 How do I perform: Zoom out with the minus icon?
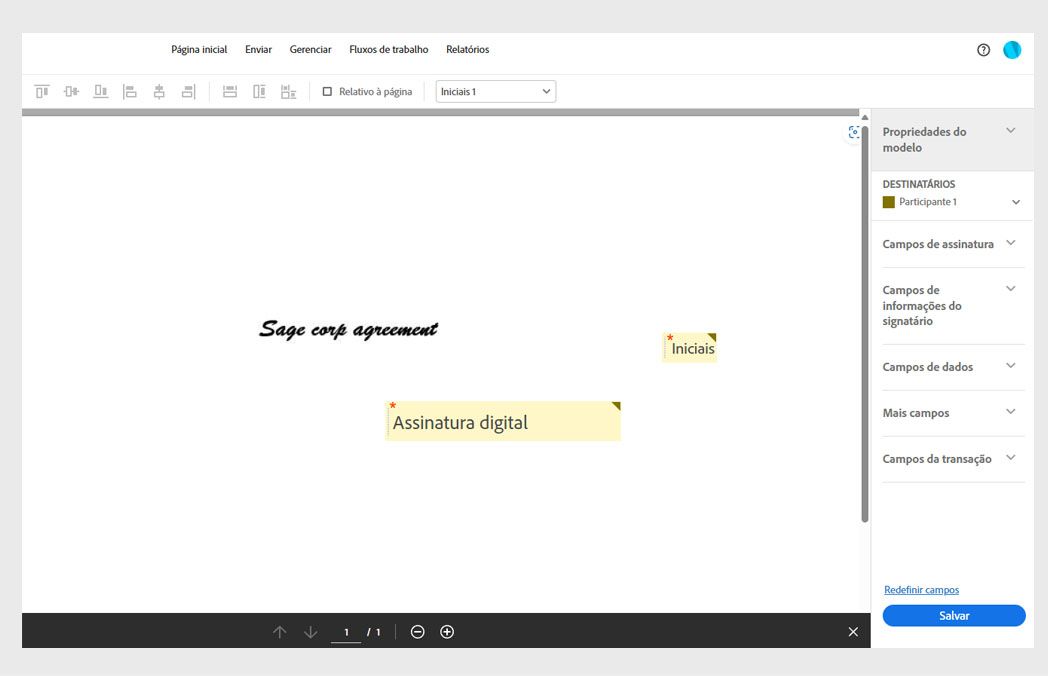tap(418, 632)
